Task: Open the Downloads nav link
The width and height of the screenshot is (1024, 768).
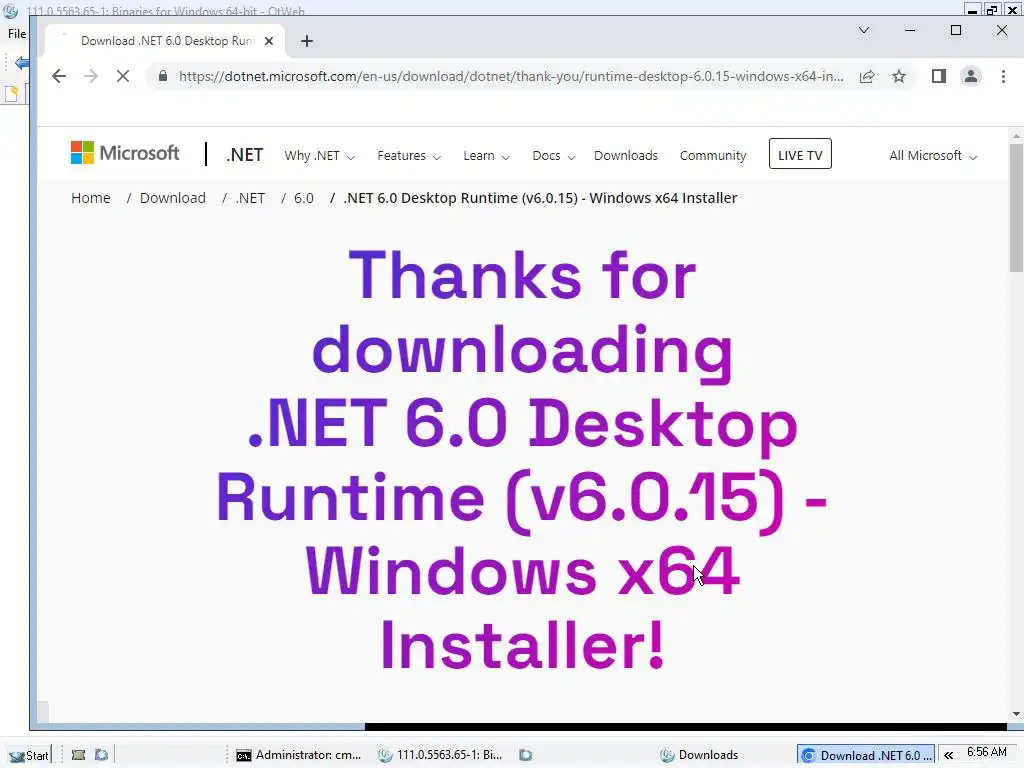Action: pos(626,156)
